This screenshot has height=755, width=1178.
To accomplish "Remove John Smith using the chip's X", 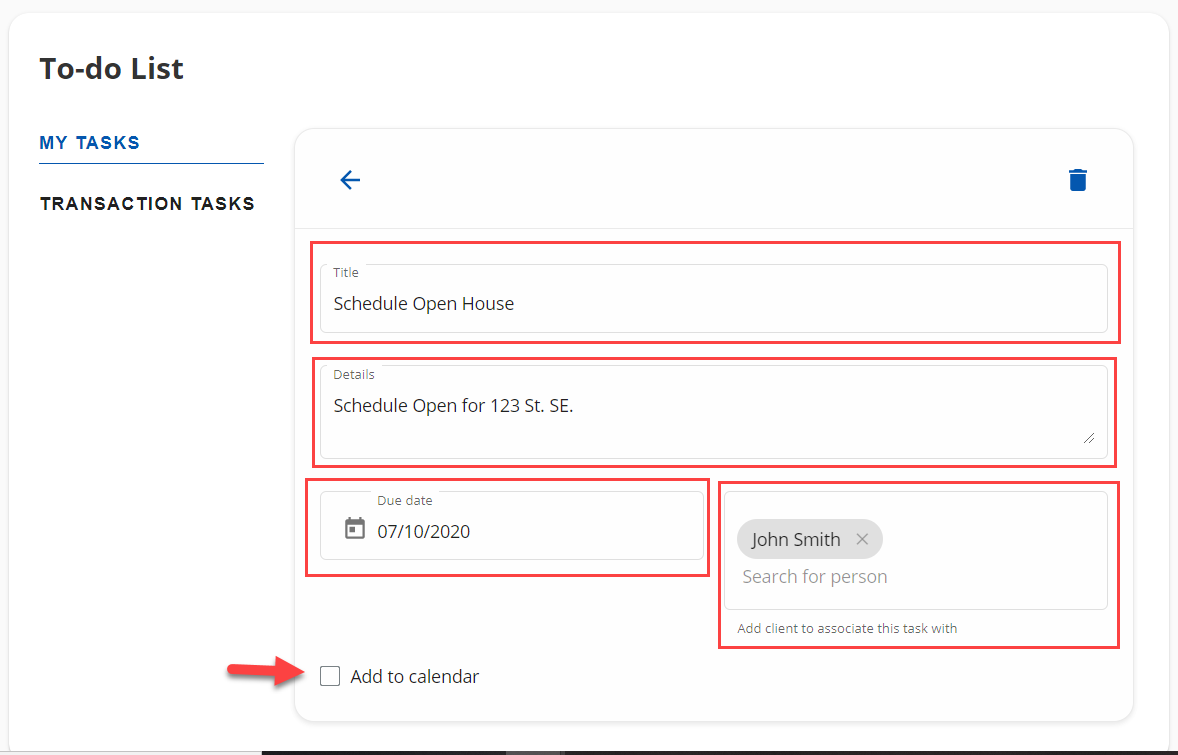I will pyautogui.click(x=862, y=540).
